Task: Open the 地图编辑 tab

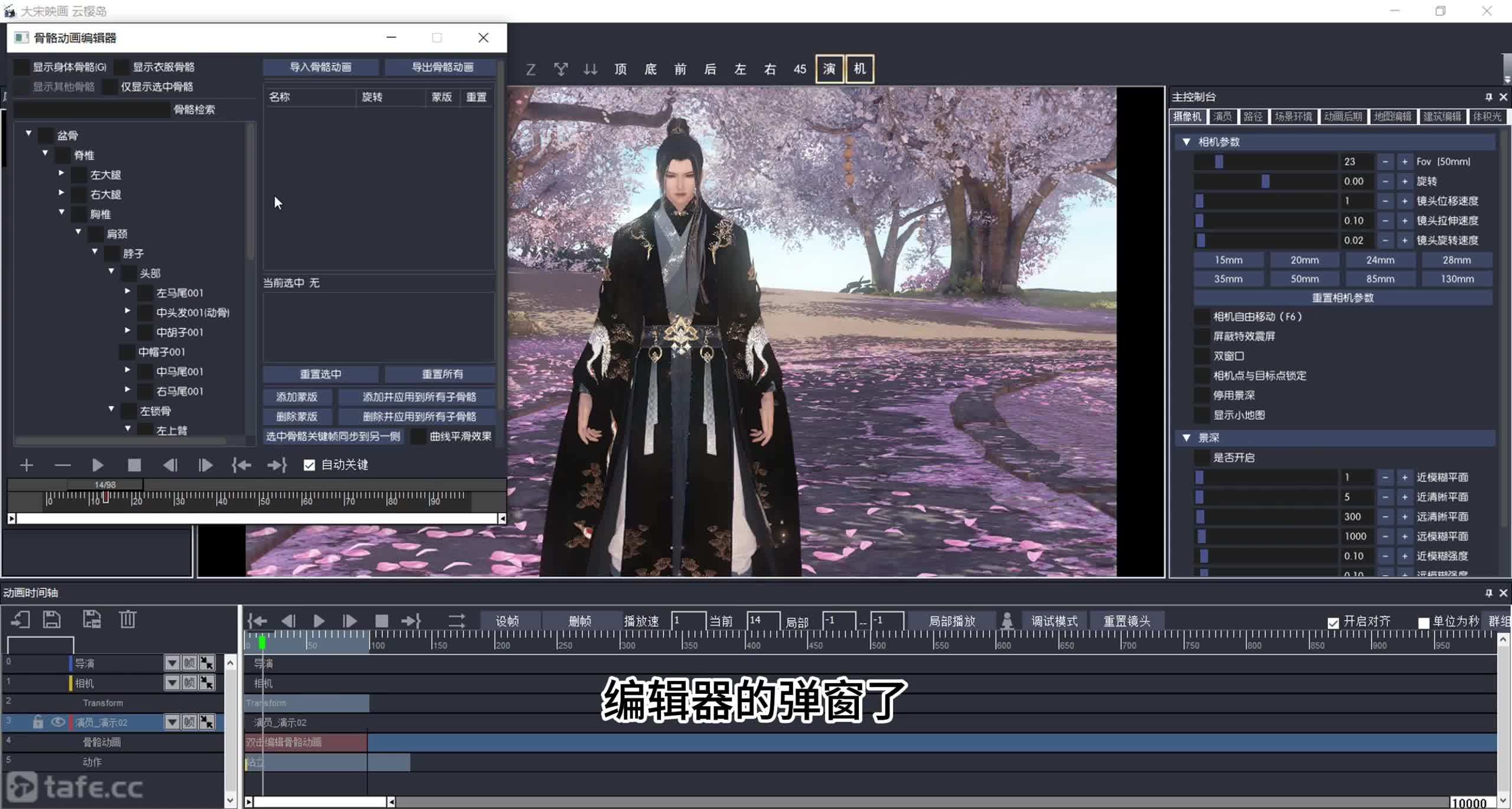Action: pos(1392,116)
